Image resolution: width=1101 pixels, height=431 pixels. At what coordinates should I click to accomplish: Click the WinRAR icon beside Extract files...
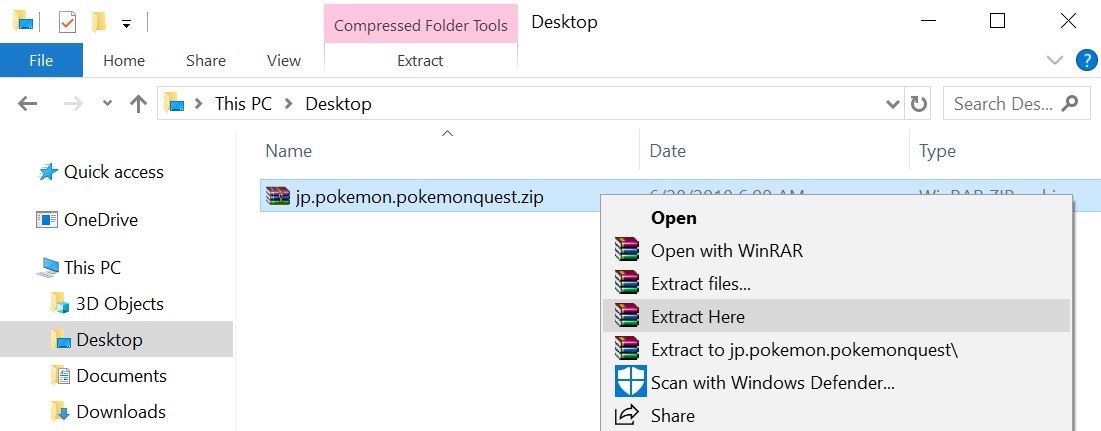[627, 283]
